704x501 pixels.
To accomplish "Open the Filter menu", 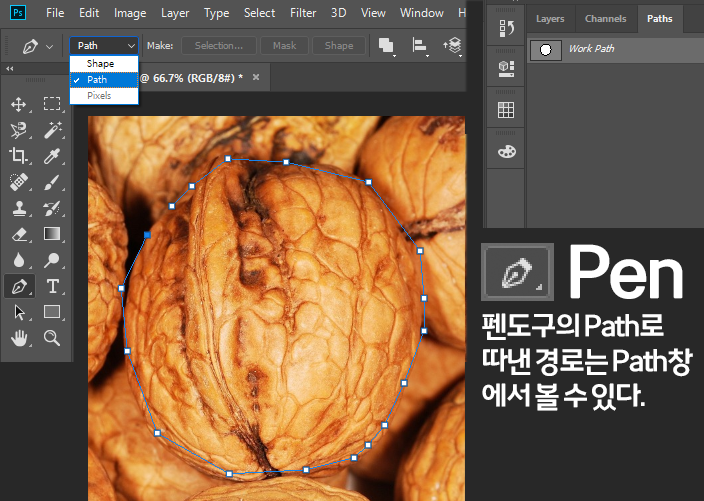I will click(x=303, y=13).
